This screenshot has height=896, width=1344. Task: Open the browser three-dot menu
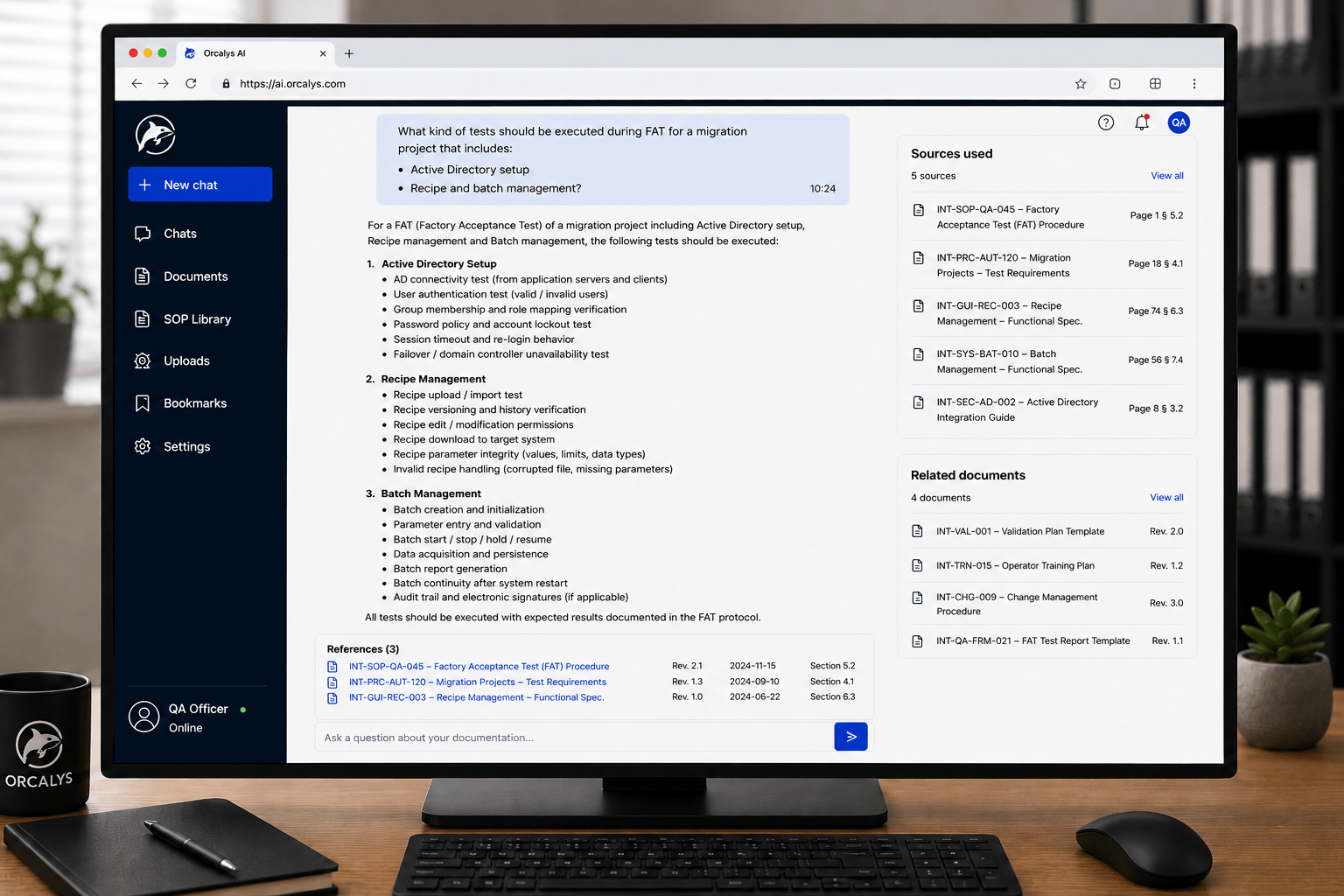(1193, 84)
